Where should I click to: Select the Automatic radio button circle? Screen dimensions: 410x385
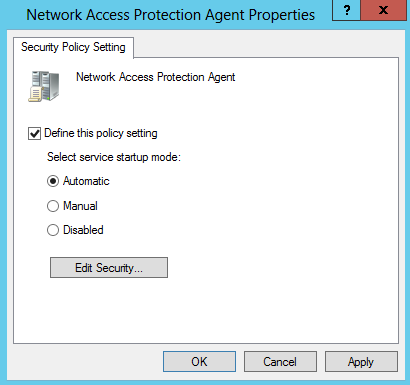point(53,181)
